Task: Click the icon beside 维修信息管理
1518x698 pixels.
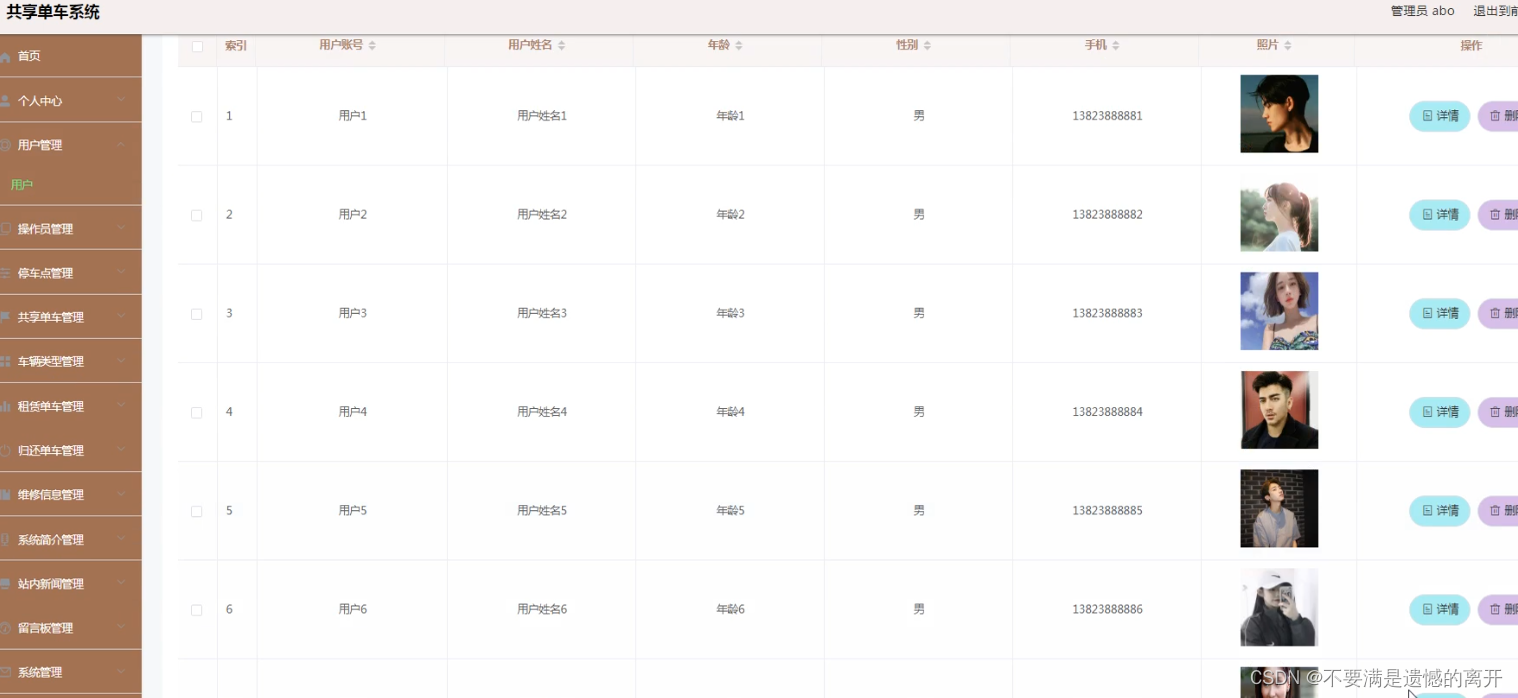Action: pyautogui.click(x=5, y=494)
